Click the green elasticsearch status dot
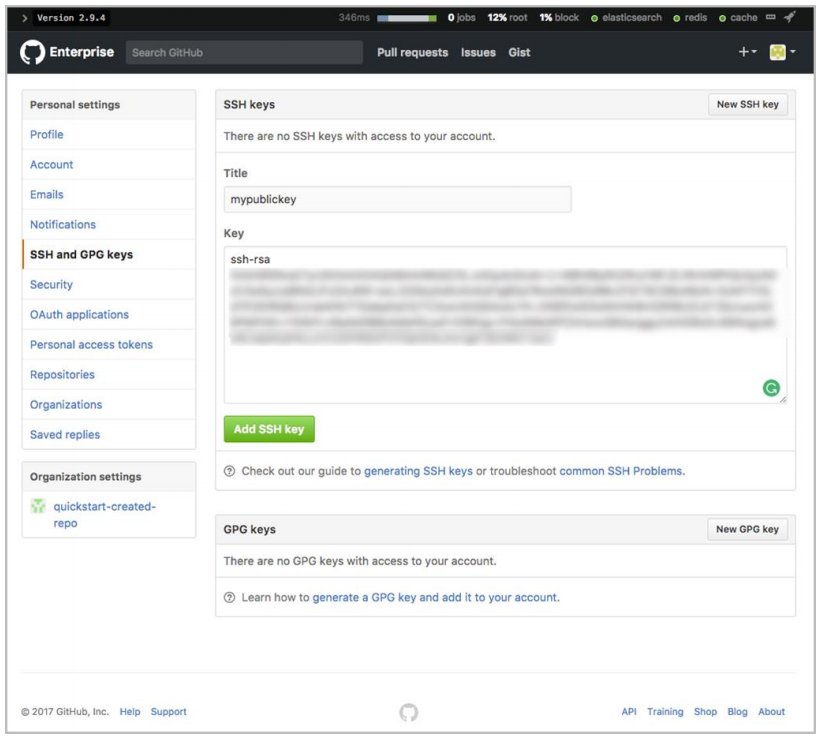The image size is (822, 741). (x=594, y=18)
